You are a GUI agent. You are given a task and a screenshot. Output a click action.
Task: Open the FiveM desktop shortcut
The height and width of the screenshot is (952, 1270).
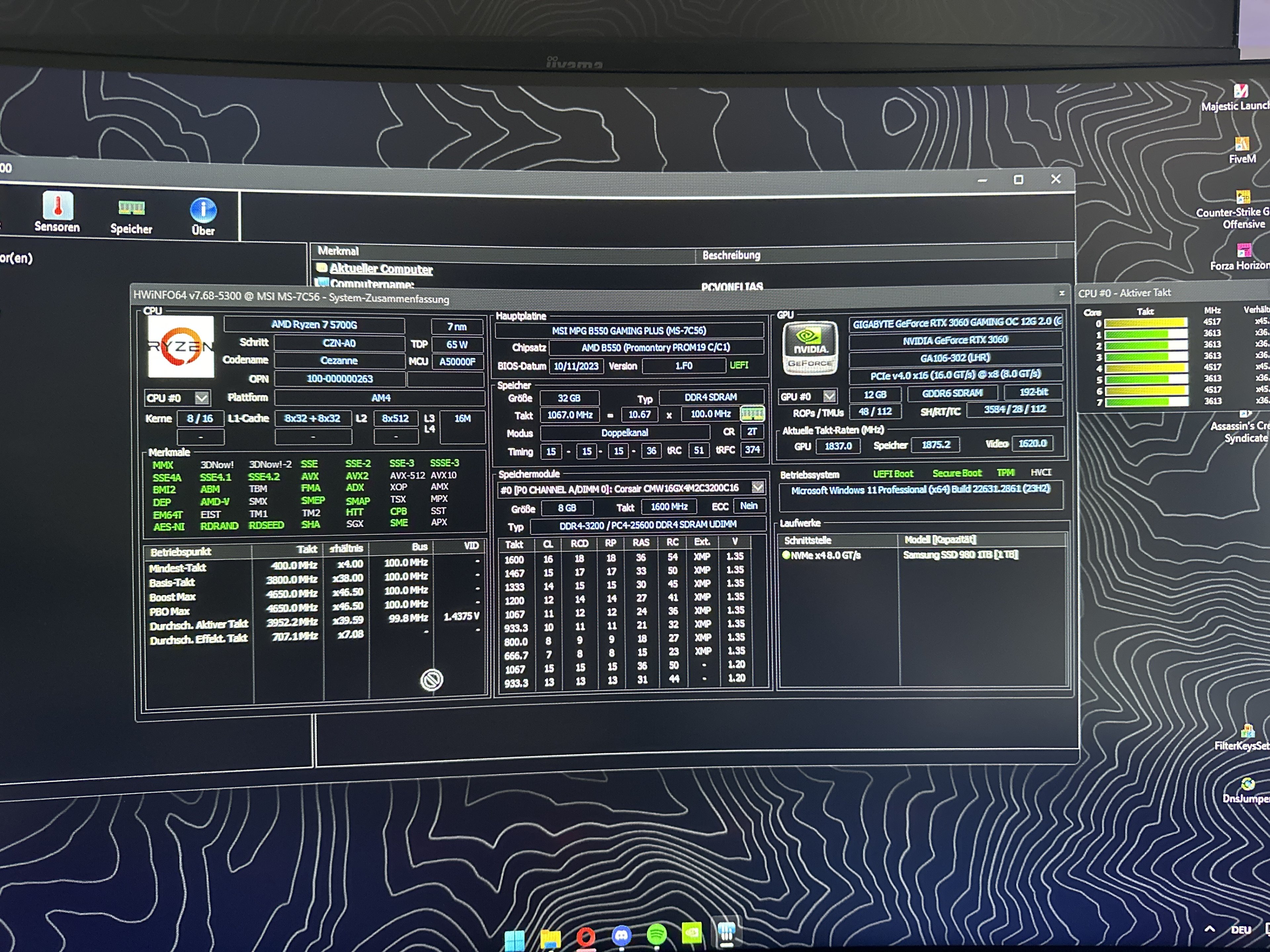click(x=1242, y=144)
